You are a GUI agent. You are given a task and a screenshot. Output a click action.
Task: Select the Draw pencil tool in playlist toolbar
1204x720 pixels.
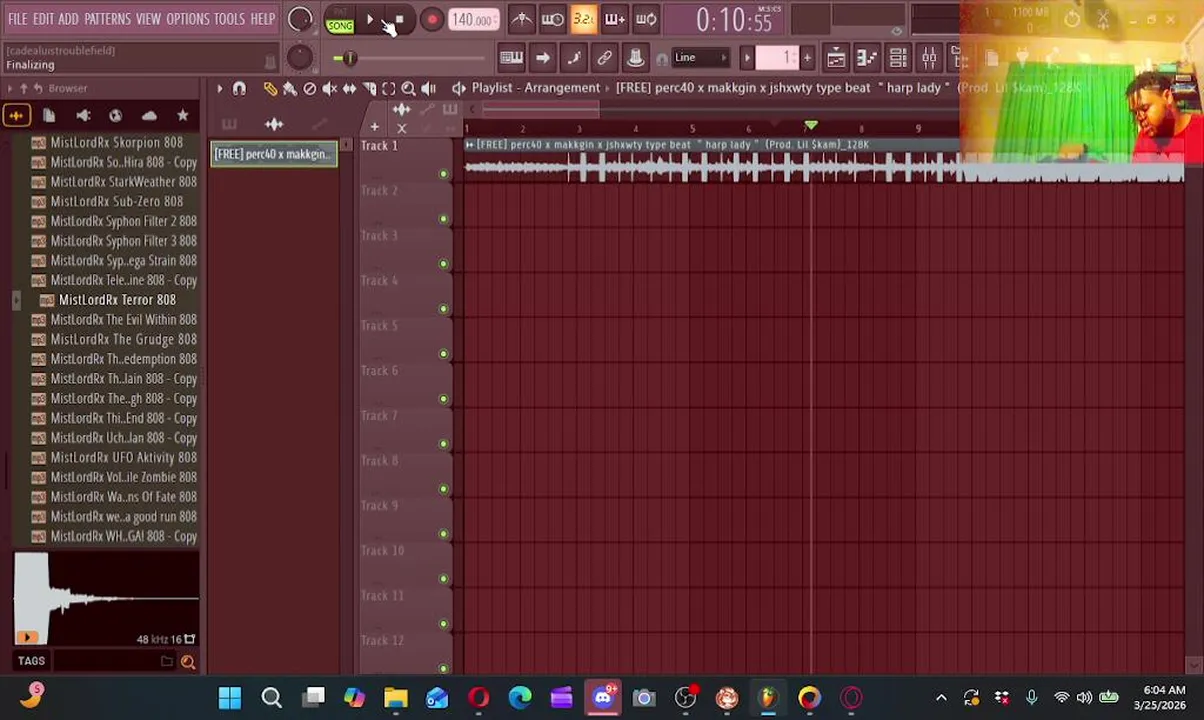(x=270, y=89)
